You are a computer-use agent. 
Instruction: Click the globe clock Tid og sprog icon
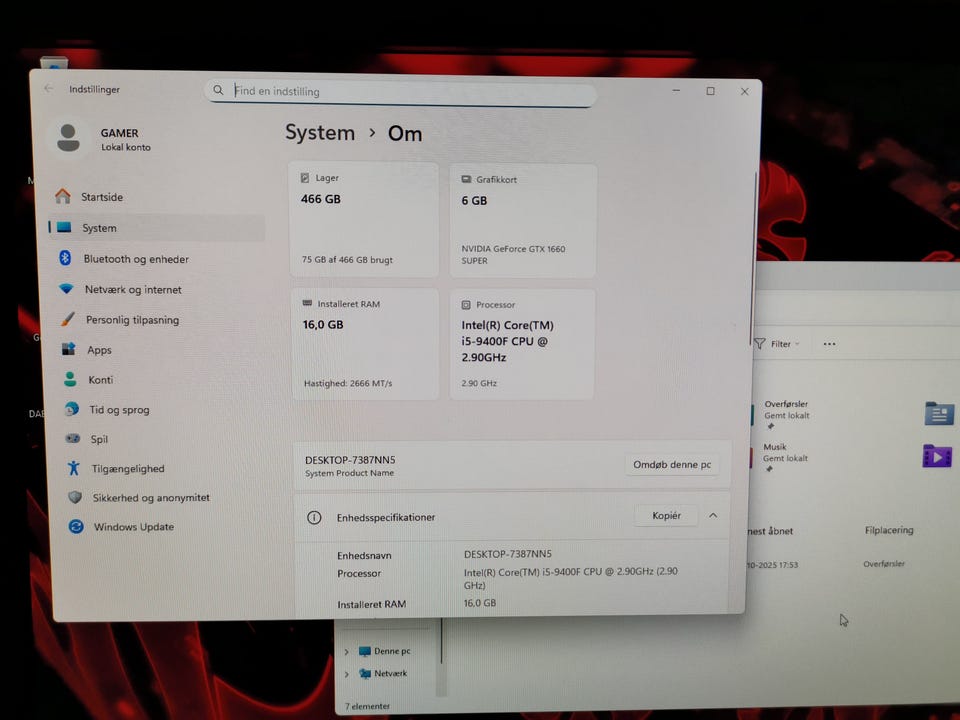pyautogui.click(x=72, y=409)
